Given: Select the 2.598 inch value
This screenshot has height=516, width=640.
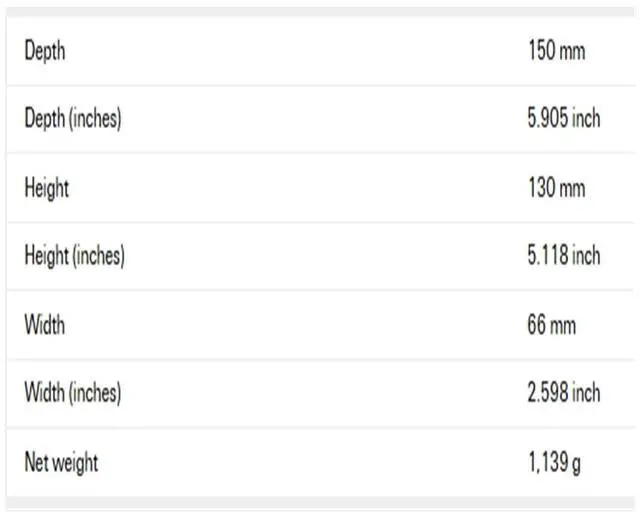Looking at the screenshot, I should (564, 393).
